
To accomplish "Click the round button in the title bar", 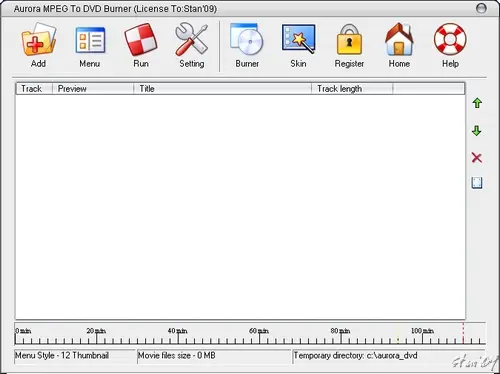I will [481, 8].
